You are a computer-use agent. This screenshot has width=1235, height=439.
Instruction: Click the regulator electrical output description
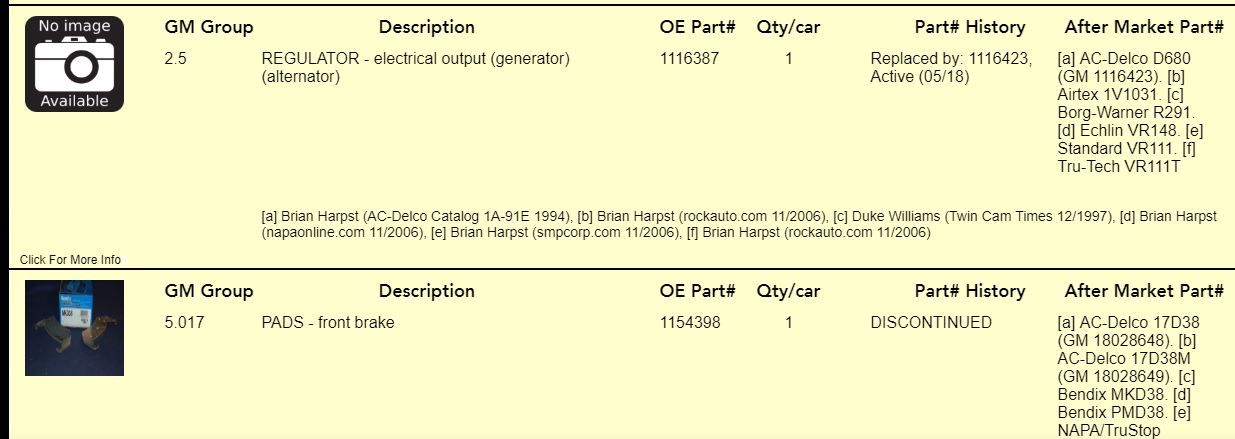[415, 67]
